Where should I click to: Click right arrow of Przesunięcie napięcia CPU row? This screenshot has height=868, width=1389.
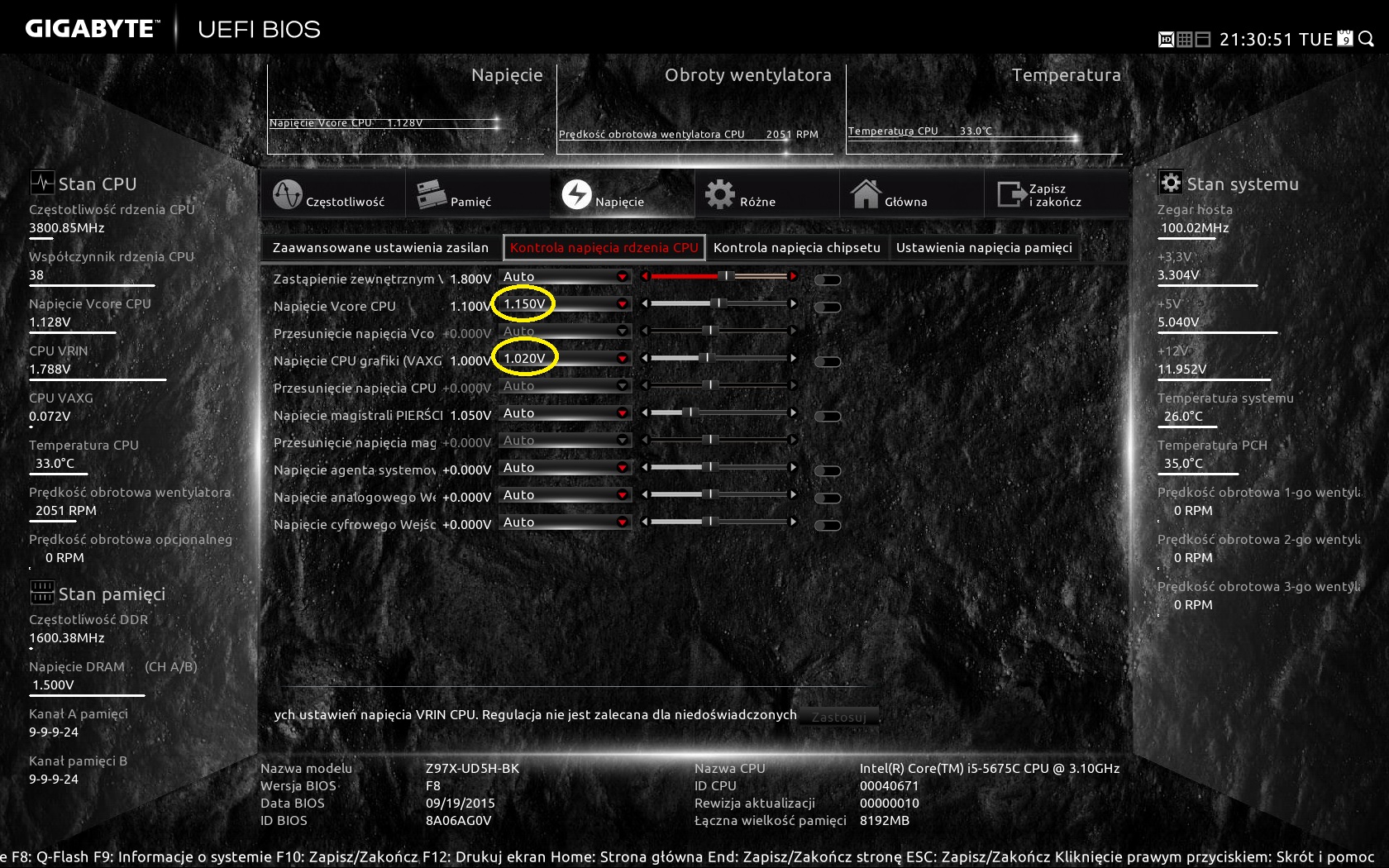pos(793,385)
